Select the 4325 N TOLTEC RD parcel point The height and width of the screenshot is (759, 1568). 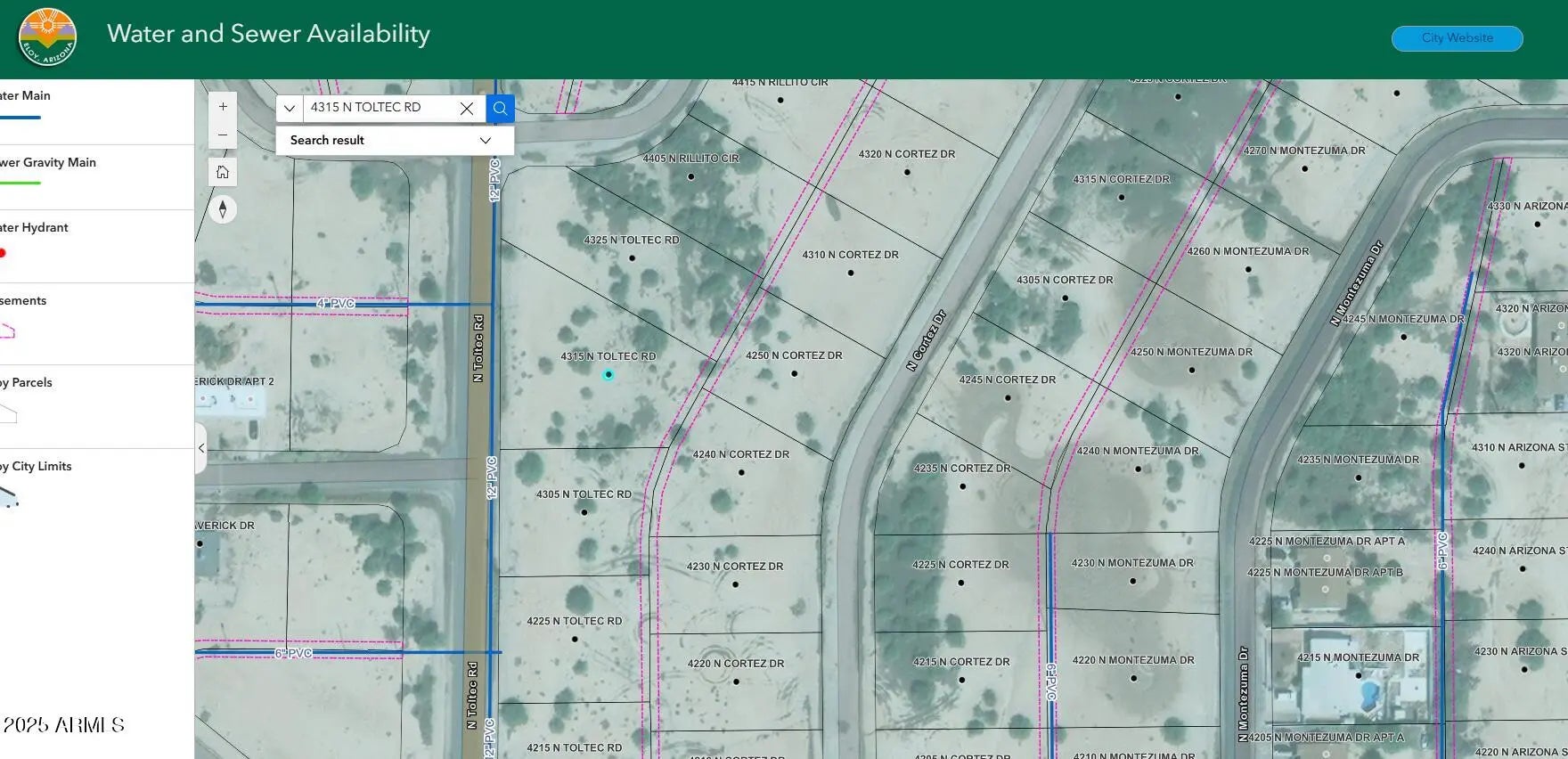click(632, 258)
